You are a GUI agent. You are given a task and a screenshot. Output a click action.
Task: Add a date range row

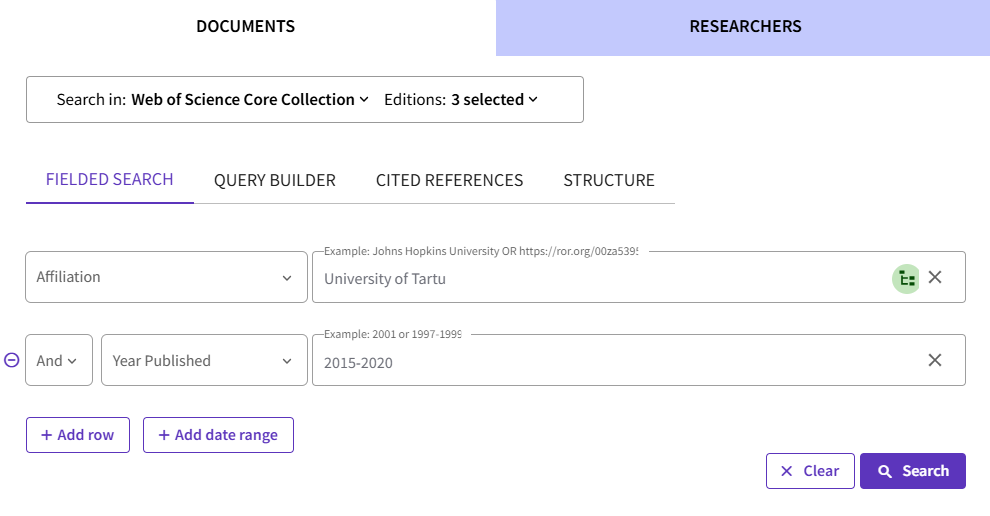[x=218, y=435]
